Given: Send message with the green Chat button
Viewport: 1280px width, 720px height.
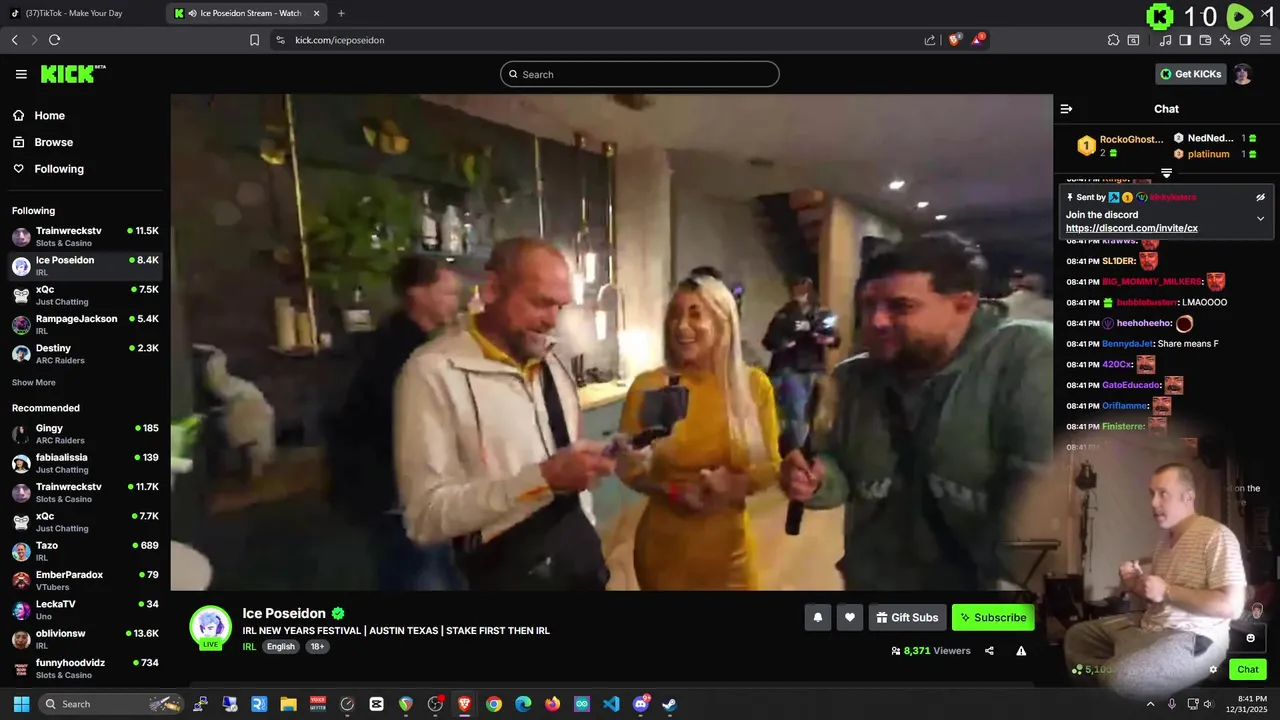Looking at the screenshot, I should coord(1248,670).
